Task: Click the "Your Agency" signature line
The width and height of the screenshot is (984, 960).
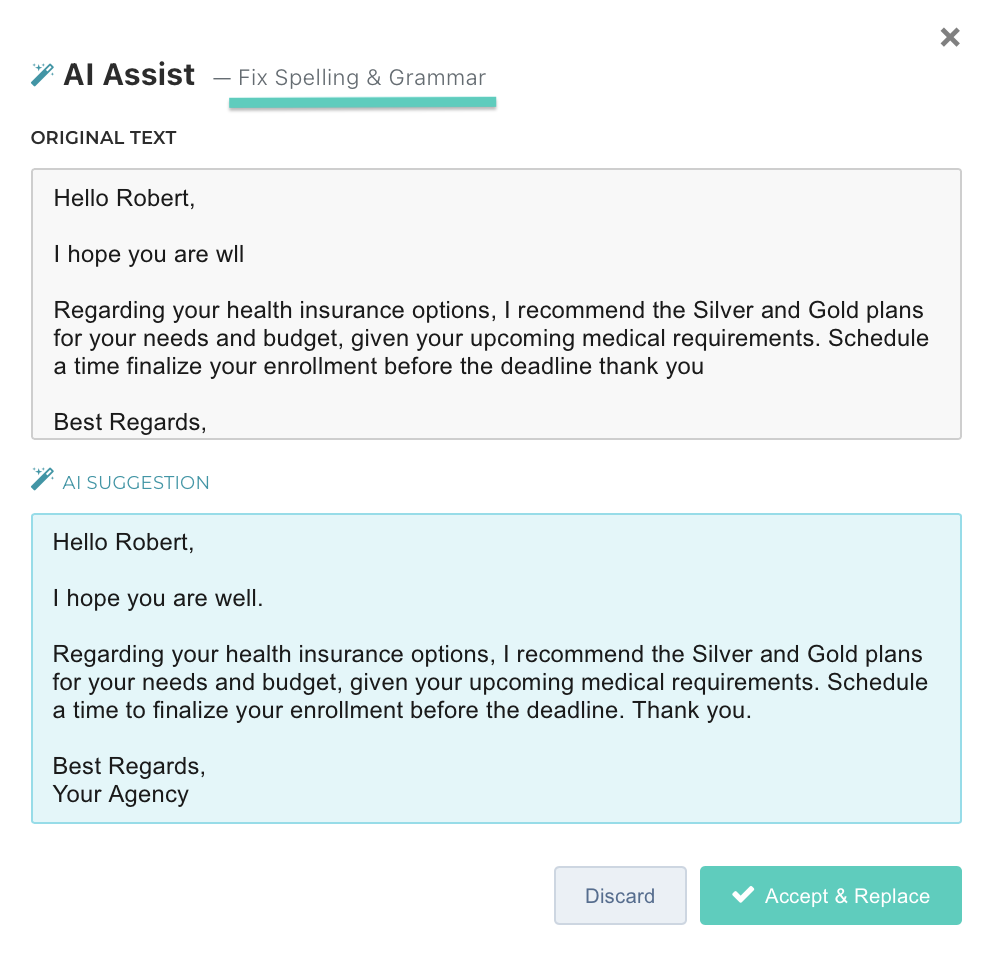Action: click(121, 794)
